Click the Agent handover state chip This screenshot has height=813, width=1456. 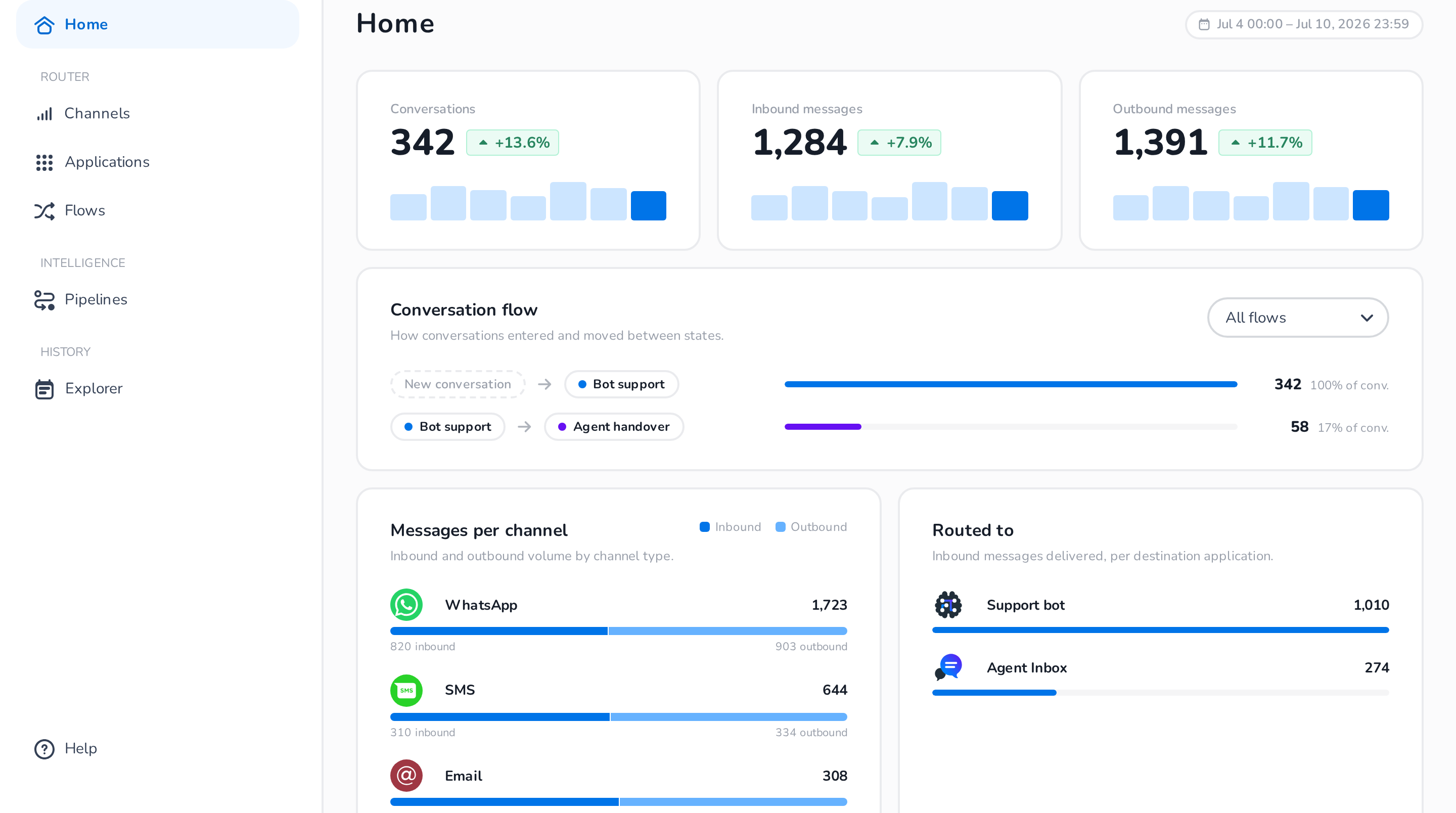click(614, 427)
